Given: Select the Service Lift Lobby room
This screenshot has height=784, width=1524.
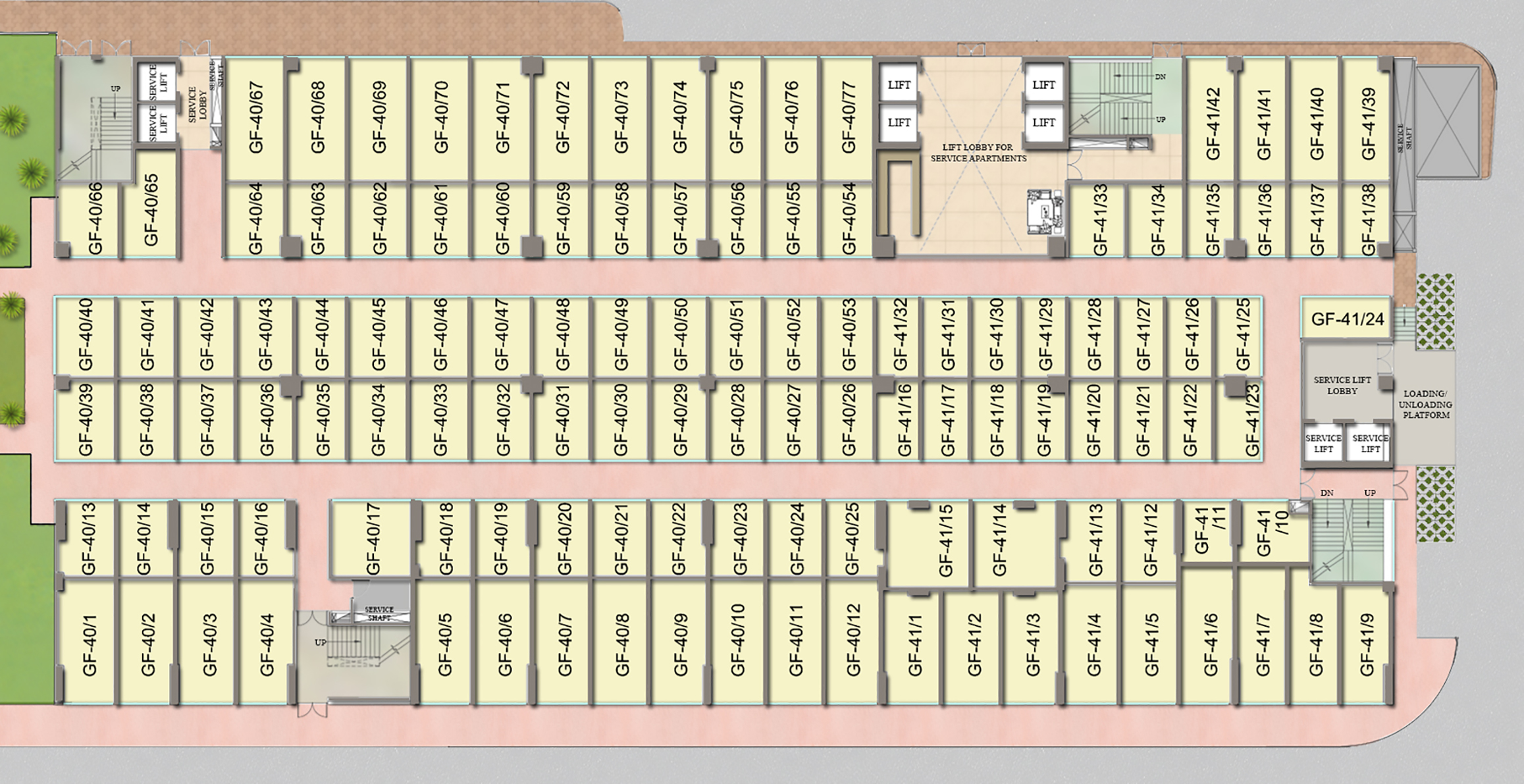Looking at the screenshot, I should pyautogui.click(x=1342, y=385).
